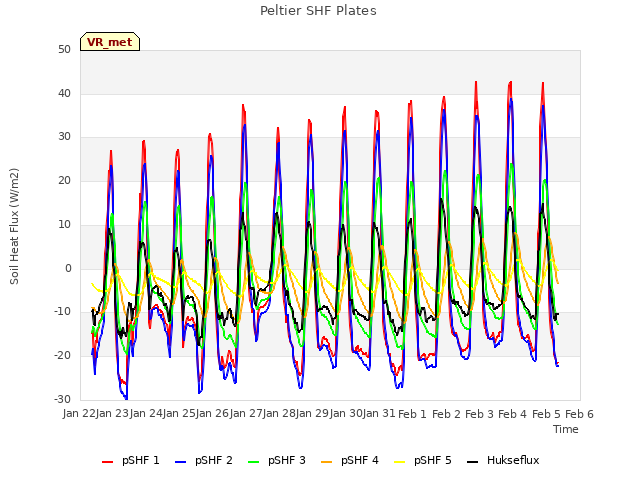Viewport: 640px width, 480px height.
Task: Click the 30 y-axis tick label
Action: point(64,137)
